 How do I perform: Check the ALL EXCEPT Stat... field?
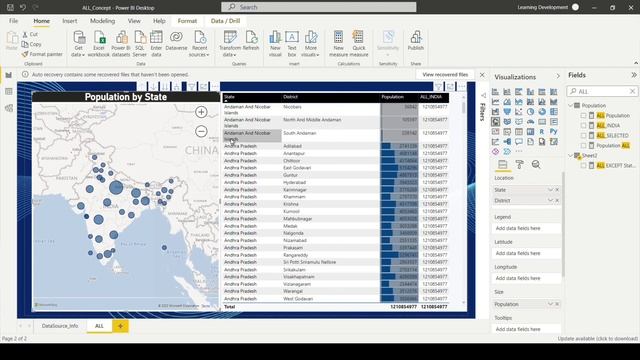pos(583,165)
